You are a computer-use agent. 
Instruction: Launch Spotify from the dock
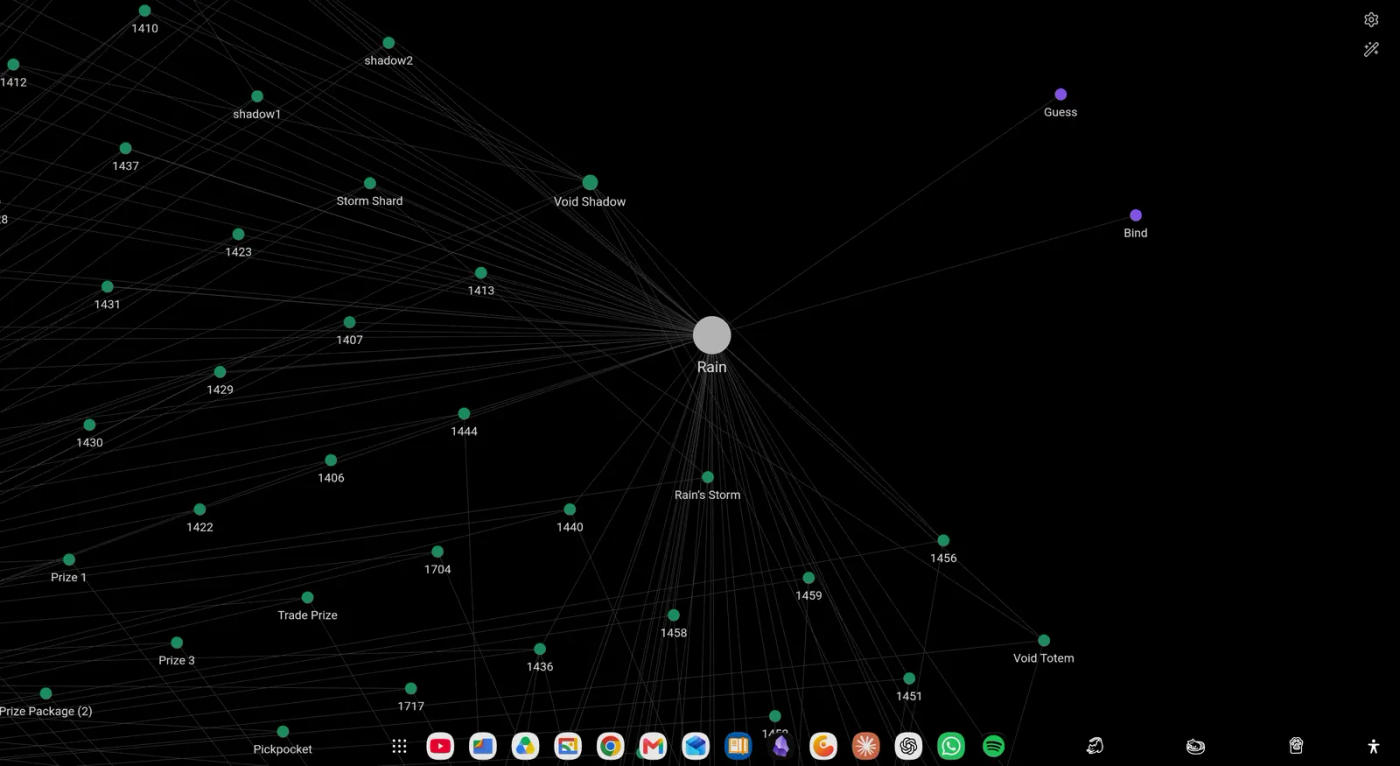click(x=993, y=746)
